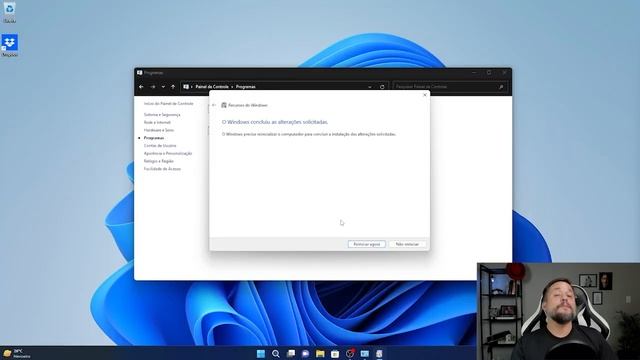Open the Dropbox desktop shortcut
Viewport: 640px width, 360px height.
click(9, 45)
